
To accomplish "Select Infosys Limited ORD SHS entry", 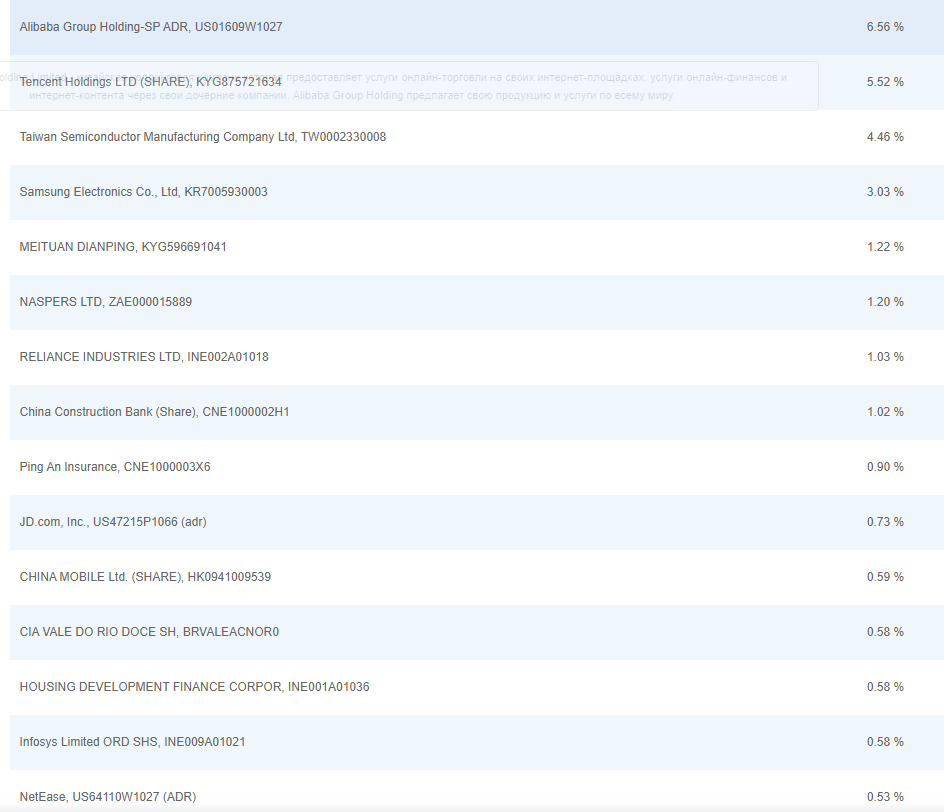I will click(477, 742).
